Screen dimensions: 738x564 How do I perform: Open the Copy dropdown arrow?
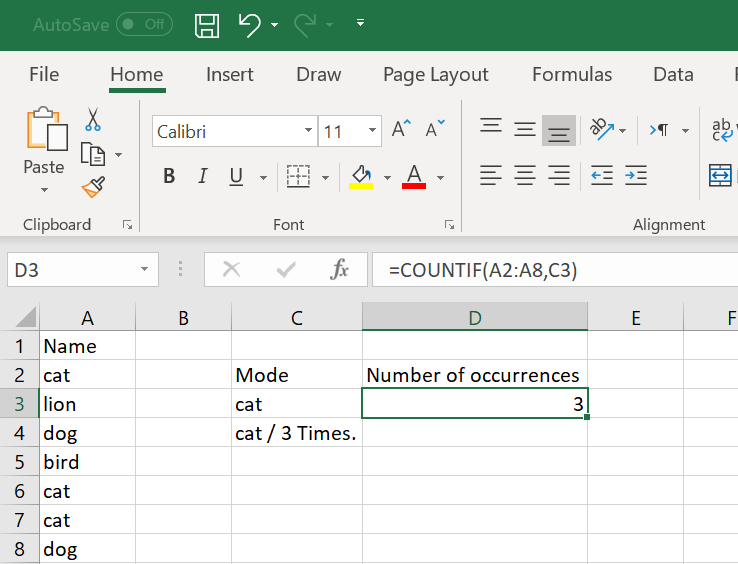[119, 154]
